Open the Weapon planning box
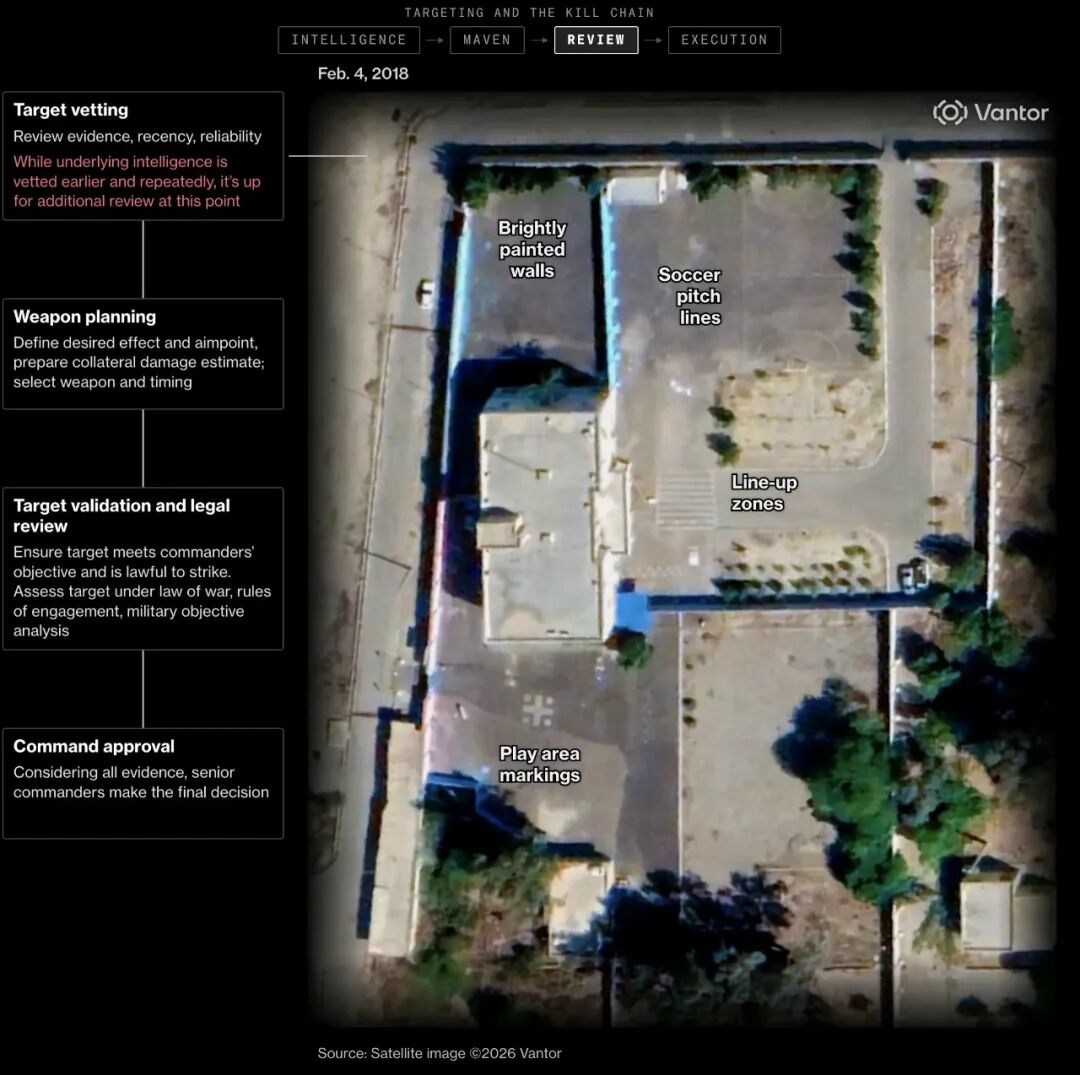This screenshot has width=1080, height=1075. point(143,354)
